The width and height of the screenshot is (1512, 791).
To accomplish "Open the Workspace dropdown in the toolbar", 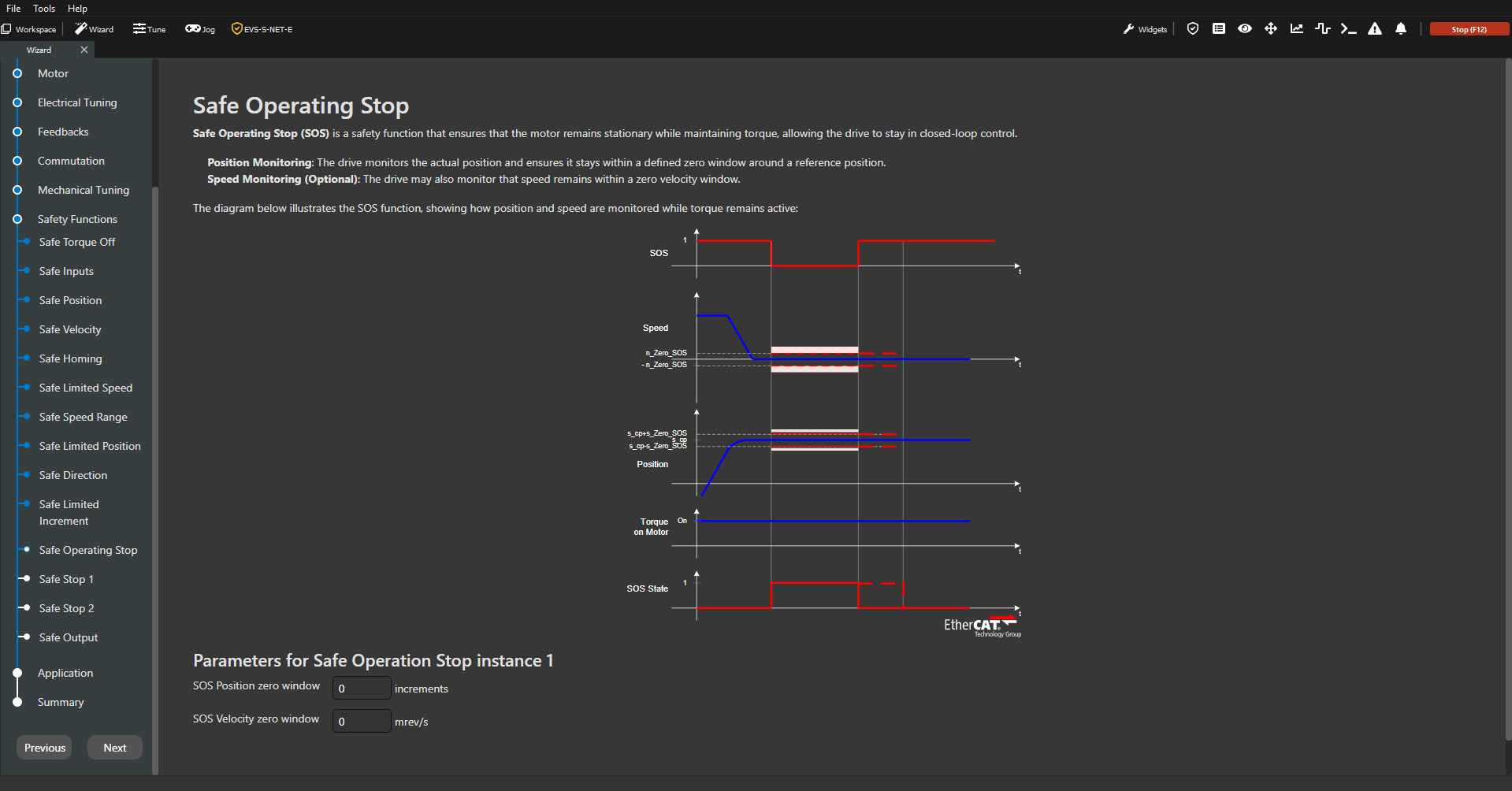I will coord(29,29).
